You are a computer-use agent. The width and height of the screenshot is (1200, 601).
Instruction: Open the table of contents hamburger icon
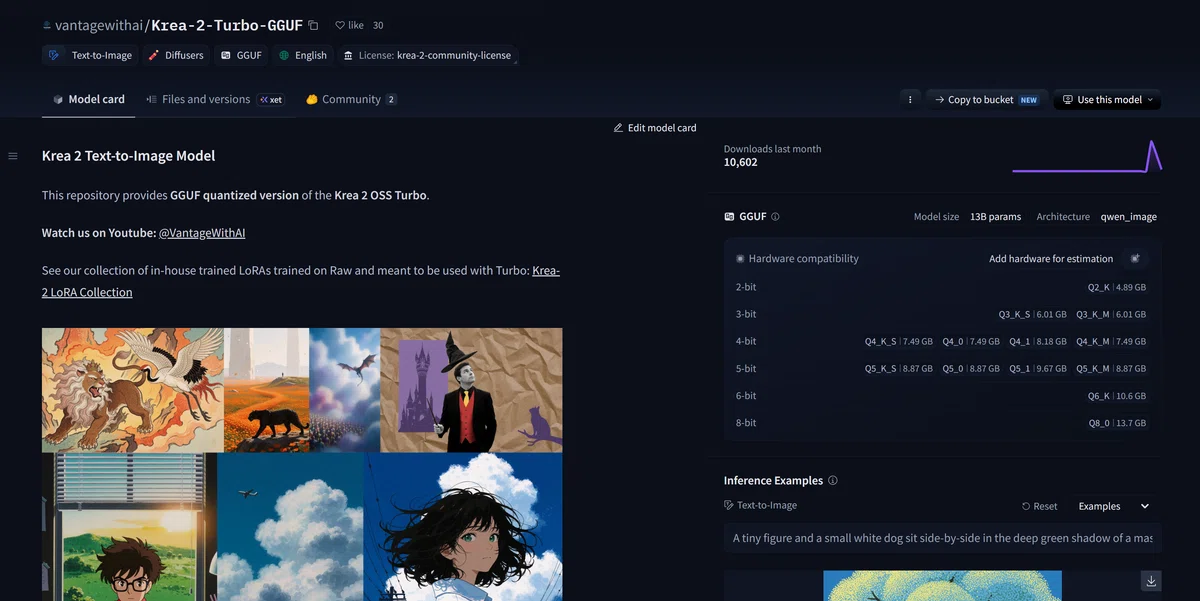(x=13, y=156)
